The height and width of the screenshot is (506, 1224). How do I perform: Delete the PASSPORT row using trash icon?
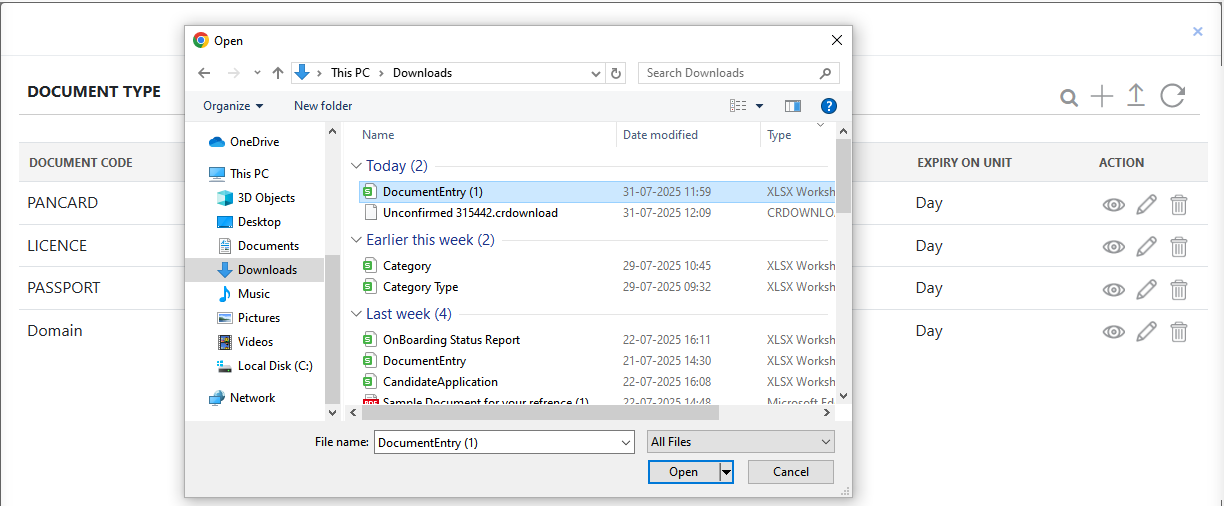tap(1179, 289)
